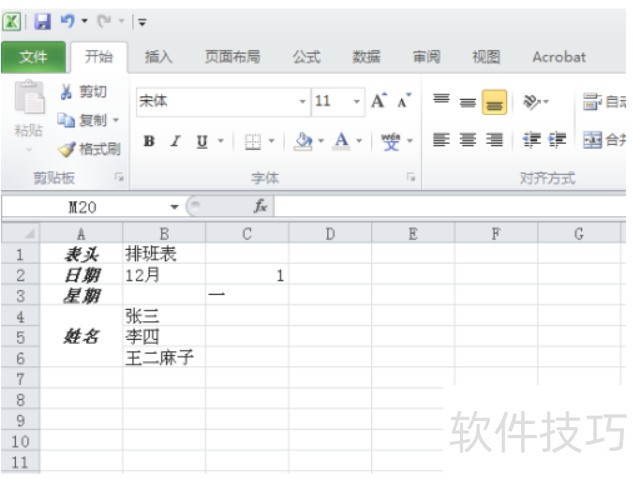633x479 pixels.
Task: Apply fill color bucket
Action: click(304, 141)
